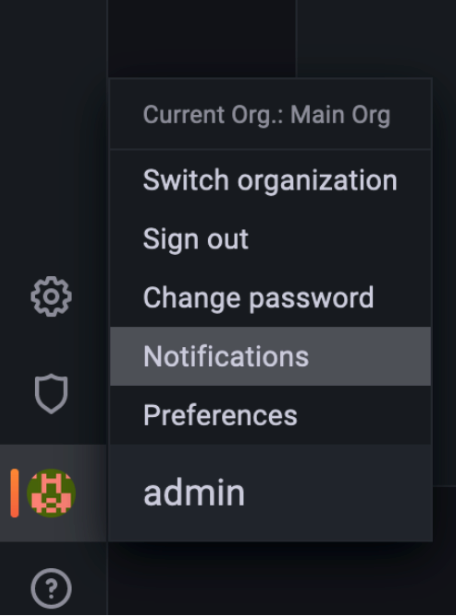Click the orange active indicator beside the avatar
This screenshot has width=456, height=616.
(15, 493)
